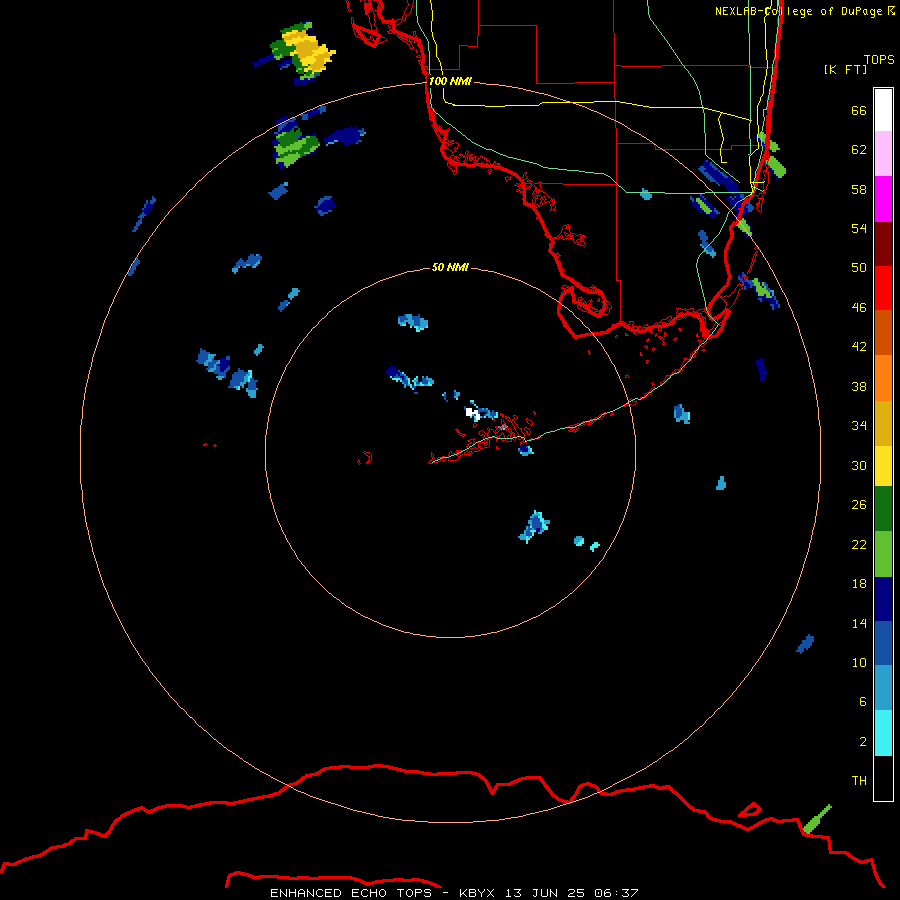Click the legend value 58

(859, 189)
